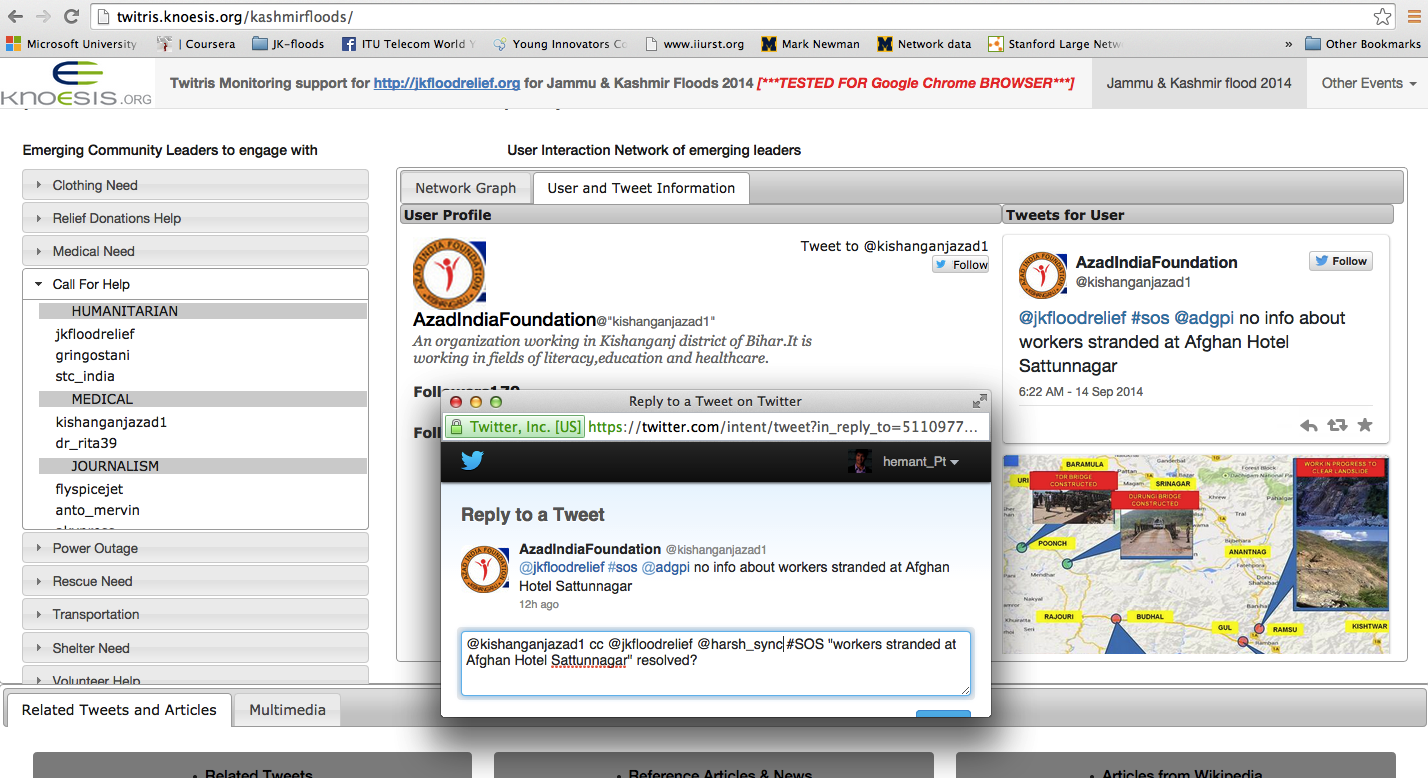Open Microsoft University bookmark

click(x=72, y=44)
